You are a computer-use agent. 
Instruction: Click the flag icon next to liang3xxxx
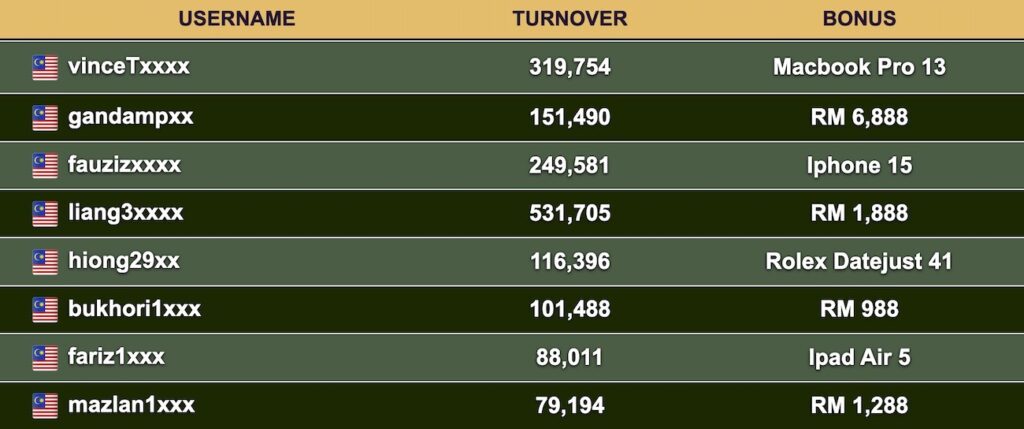tap(45, 214)
